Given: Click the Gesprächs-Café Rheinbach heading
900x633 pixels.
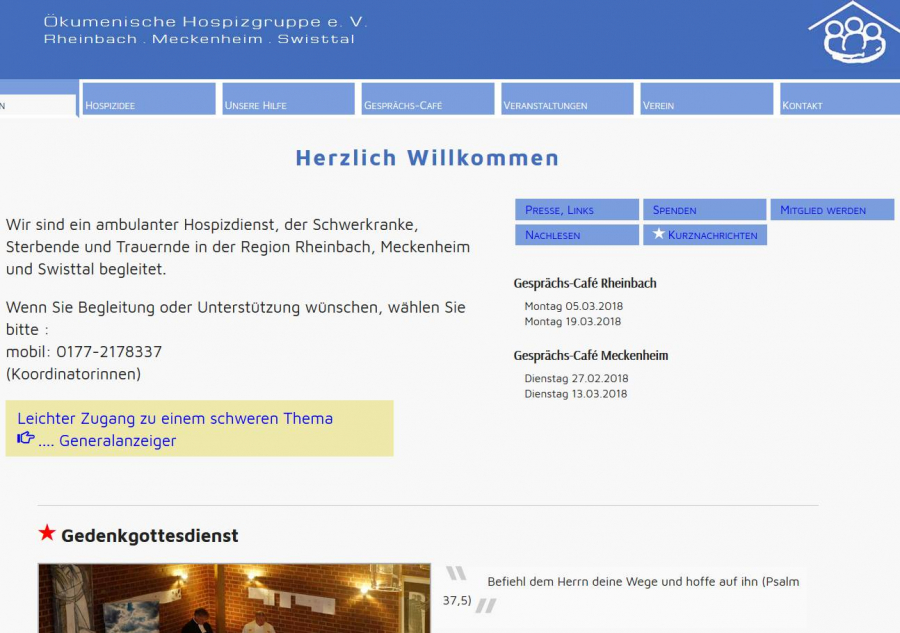Looking at the screenshot, I should (x=585, y=283).
